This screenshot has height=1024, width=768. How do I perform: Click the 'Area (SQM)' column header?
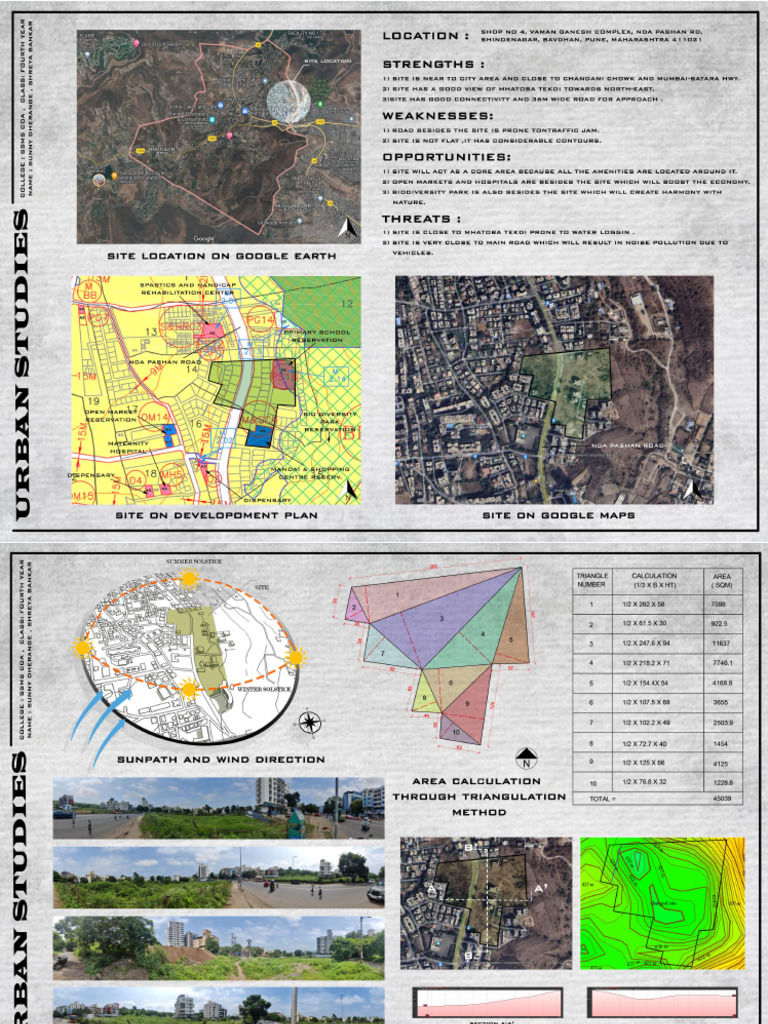click(722, 581)
